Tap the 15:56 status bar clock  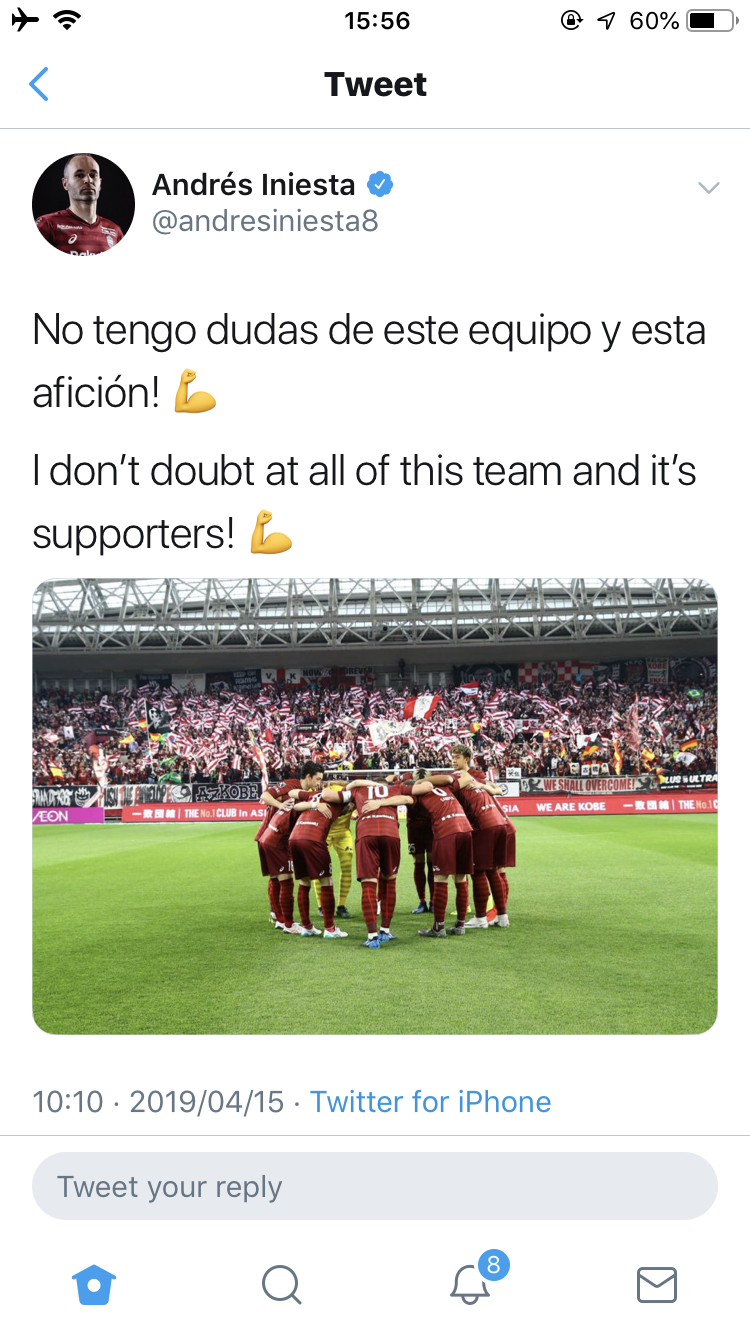pyautogui.click(x=377, y=20)
